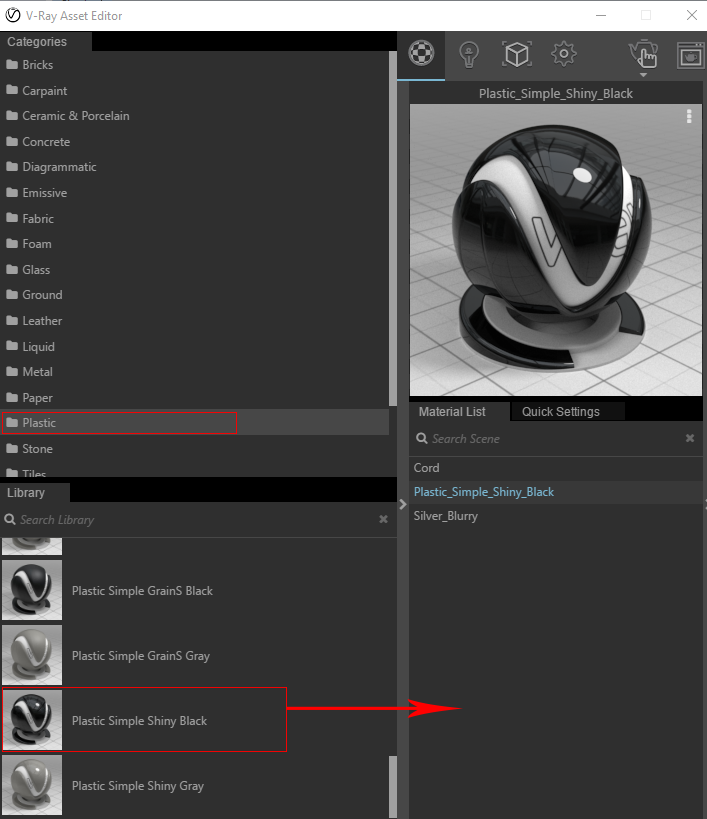Click the Library list scrollbar

[393, 787]
